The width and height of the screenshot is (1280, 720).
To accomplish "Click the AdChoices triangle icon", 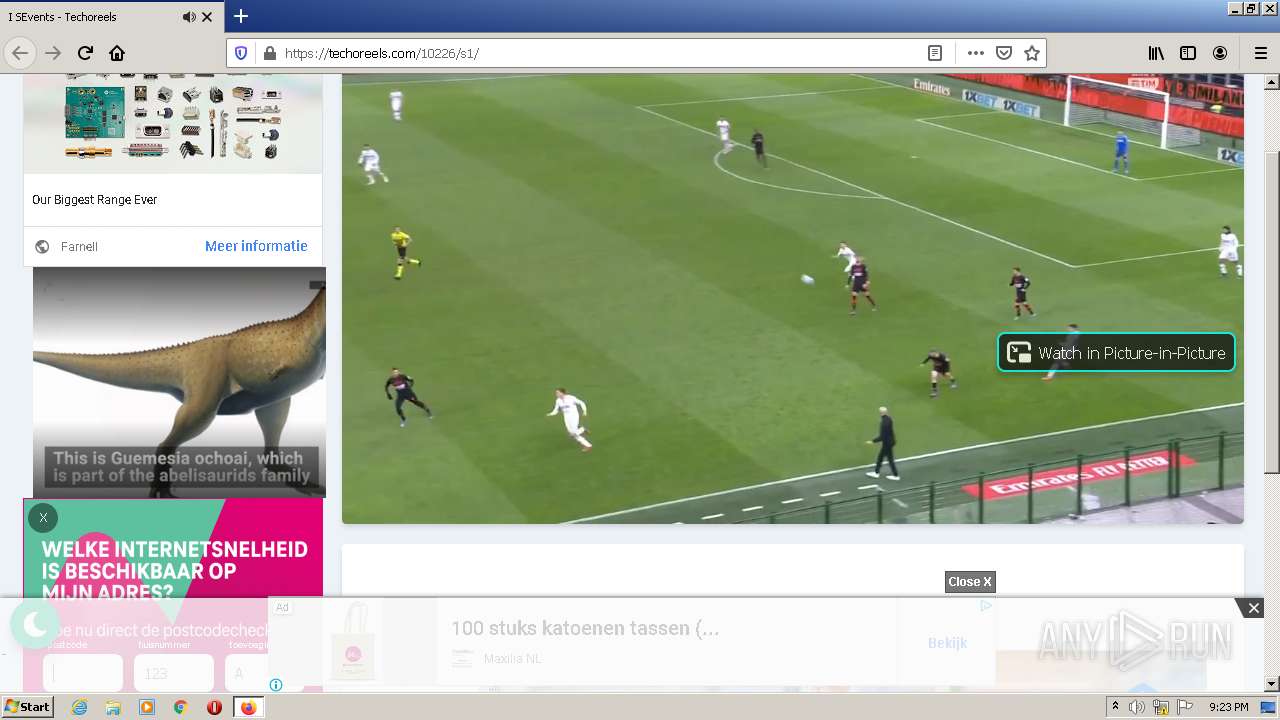I will point(986,605).
